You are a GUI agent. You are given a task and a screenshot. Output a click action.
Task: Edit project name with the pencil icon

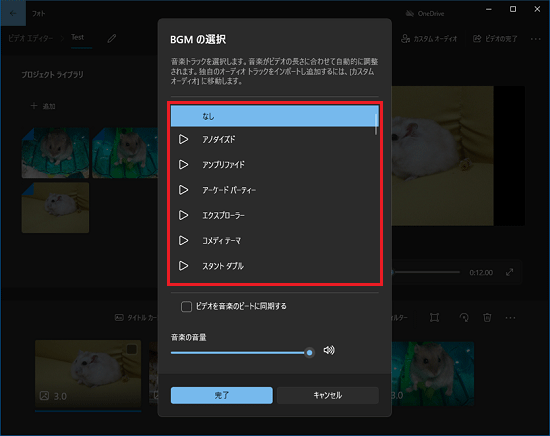(x=112, y=38)
